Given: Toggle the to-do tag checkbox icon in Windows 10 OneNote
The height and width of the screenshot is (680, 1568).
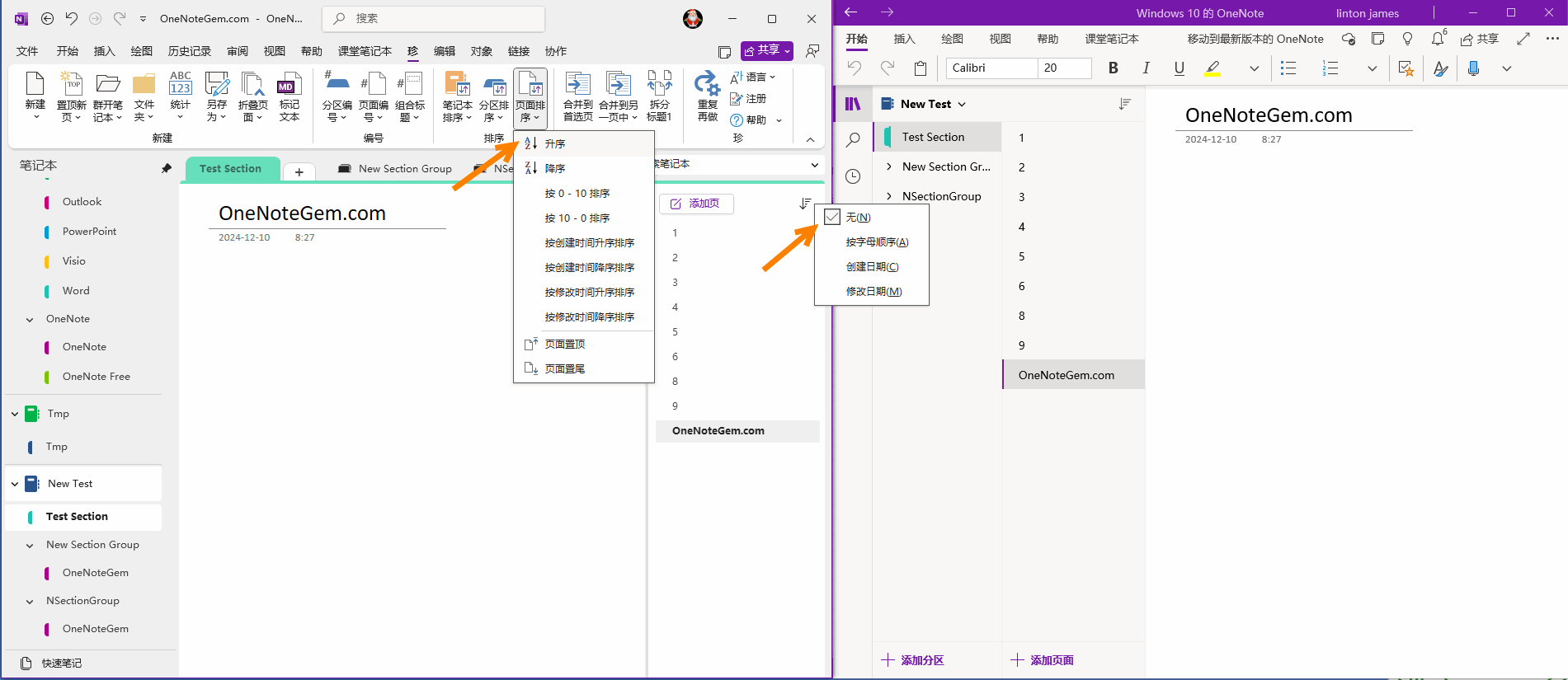Looking at the screenshot, I should click(1406, 68).
